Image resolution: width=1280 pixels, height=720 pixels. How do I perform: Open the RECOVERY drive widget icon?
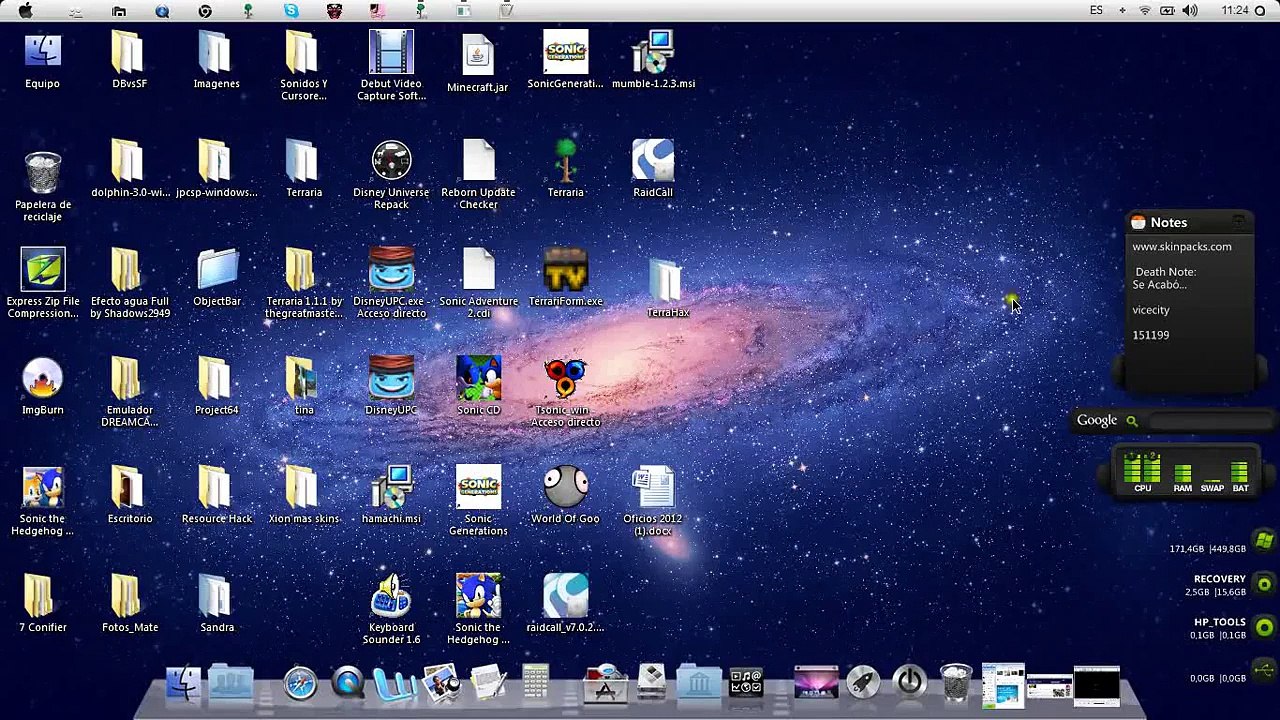[x=1265, y=584]
